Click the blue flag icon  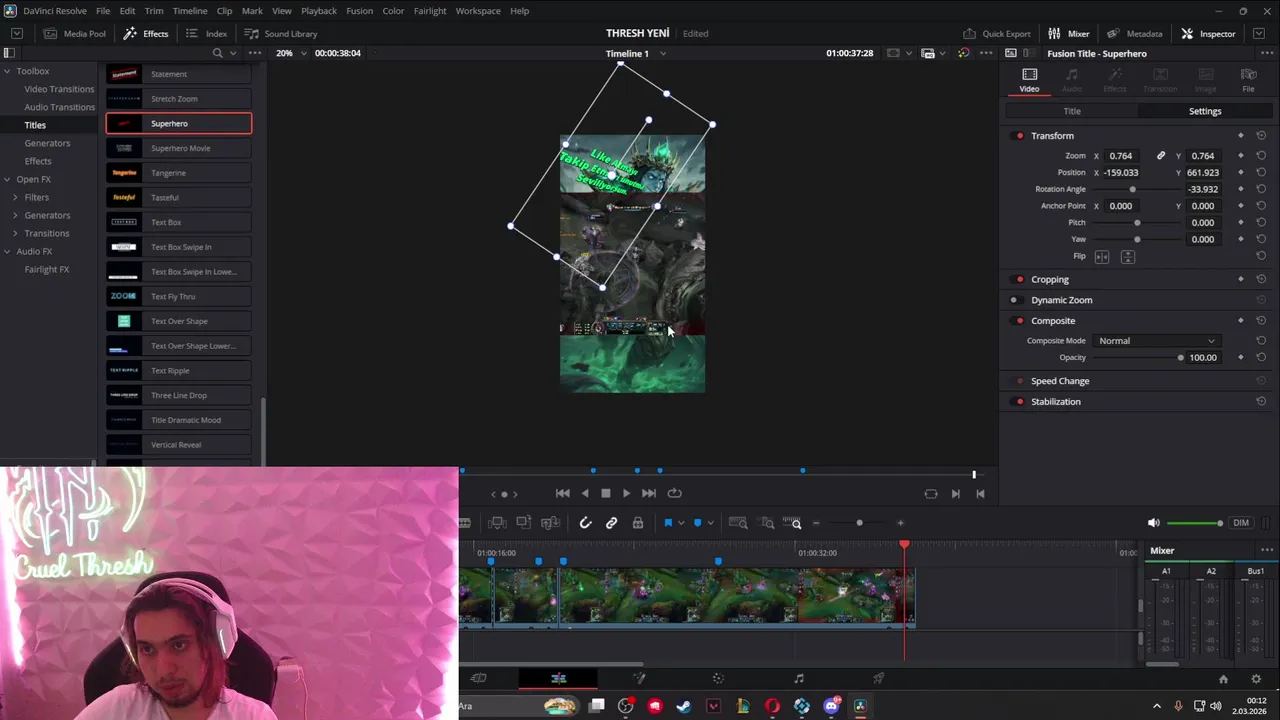668,523
